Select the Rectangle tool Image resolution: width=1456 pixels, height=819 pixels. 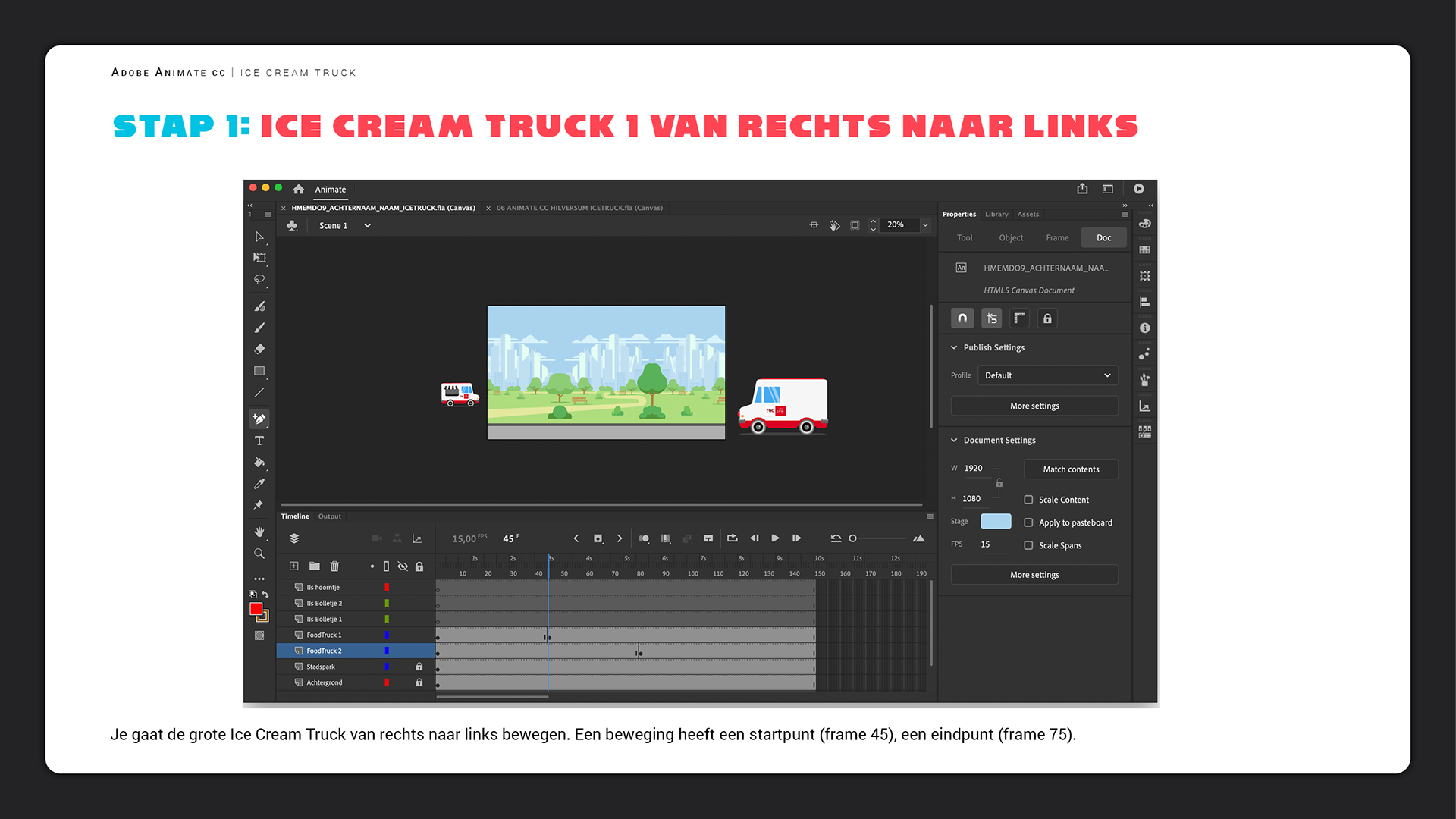coord(259,371)
